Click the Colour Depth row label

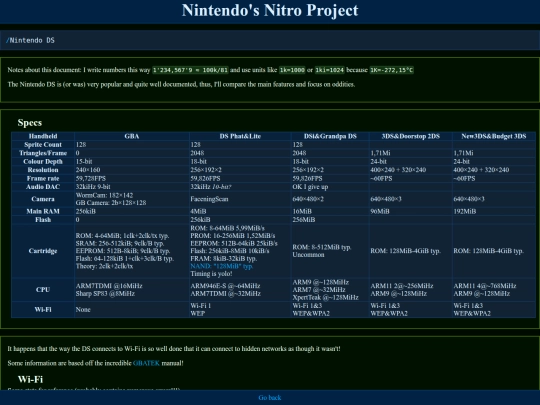coord(43,162)
